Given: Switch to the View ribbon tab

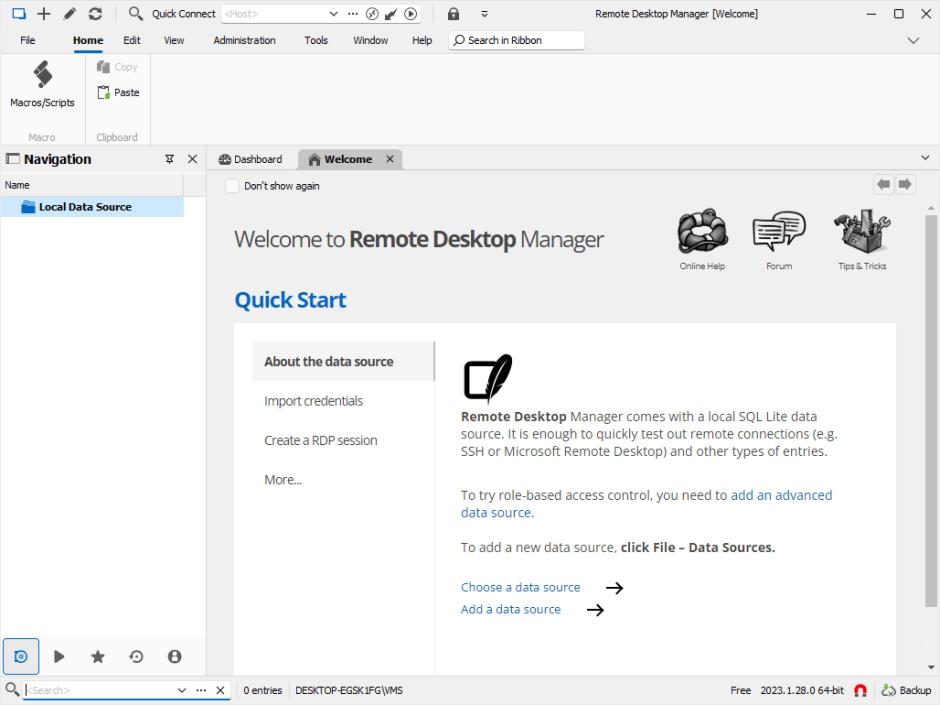Looking at the screenshot, I should [x=174, y=40].
